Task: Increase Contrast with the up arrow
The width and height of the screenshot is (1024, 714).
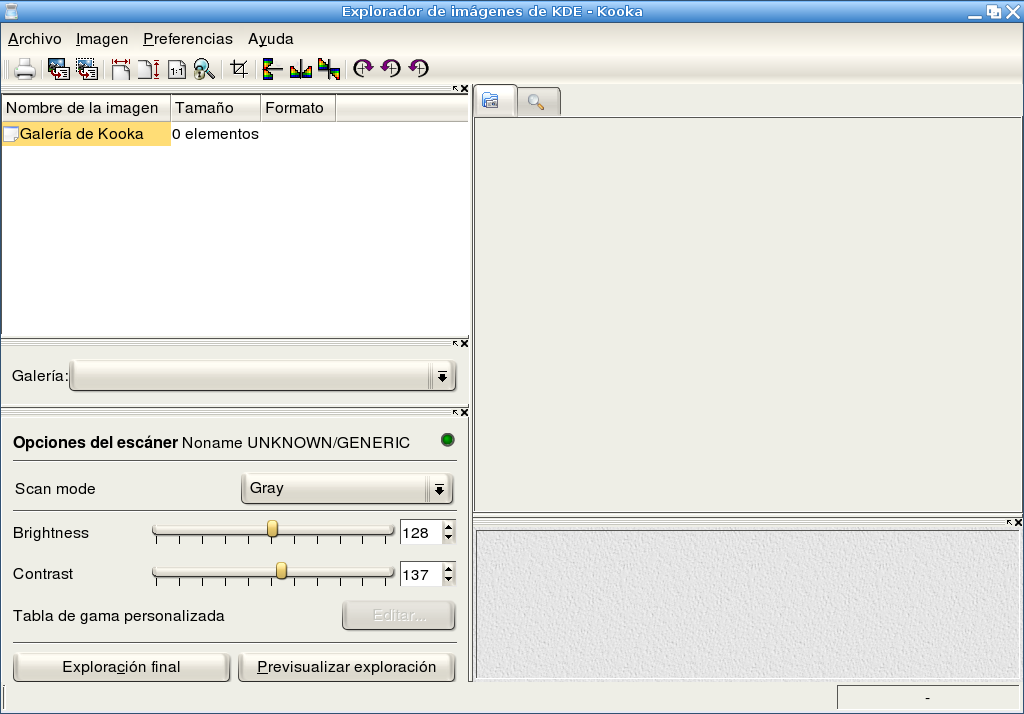Action: [x=448, y=569]
